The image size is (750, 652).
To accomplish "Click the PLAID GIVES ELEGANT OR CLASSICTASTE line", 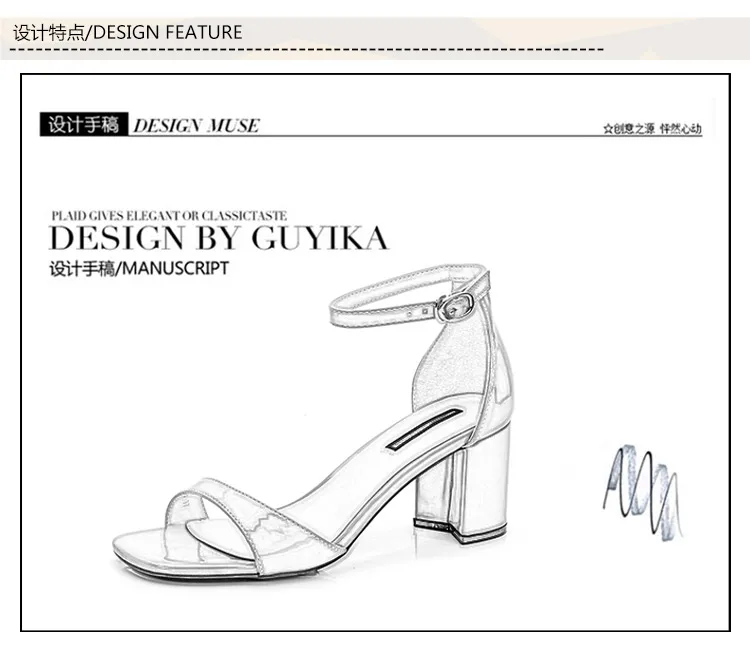I will coord(169,216).
